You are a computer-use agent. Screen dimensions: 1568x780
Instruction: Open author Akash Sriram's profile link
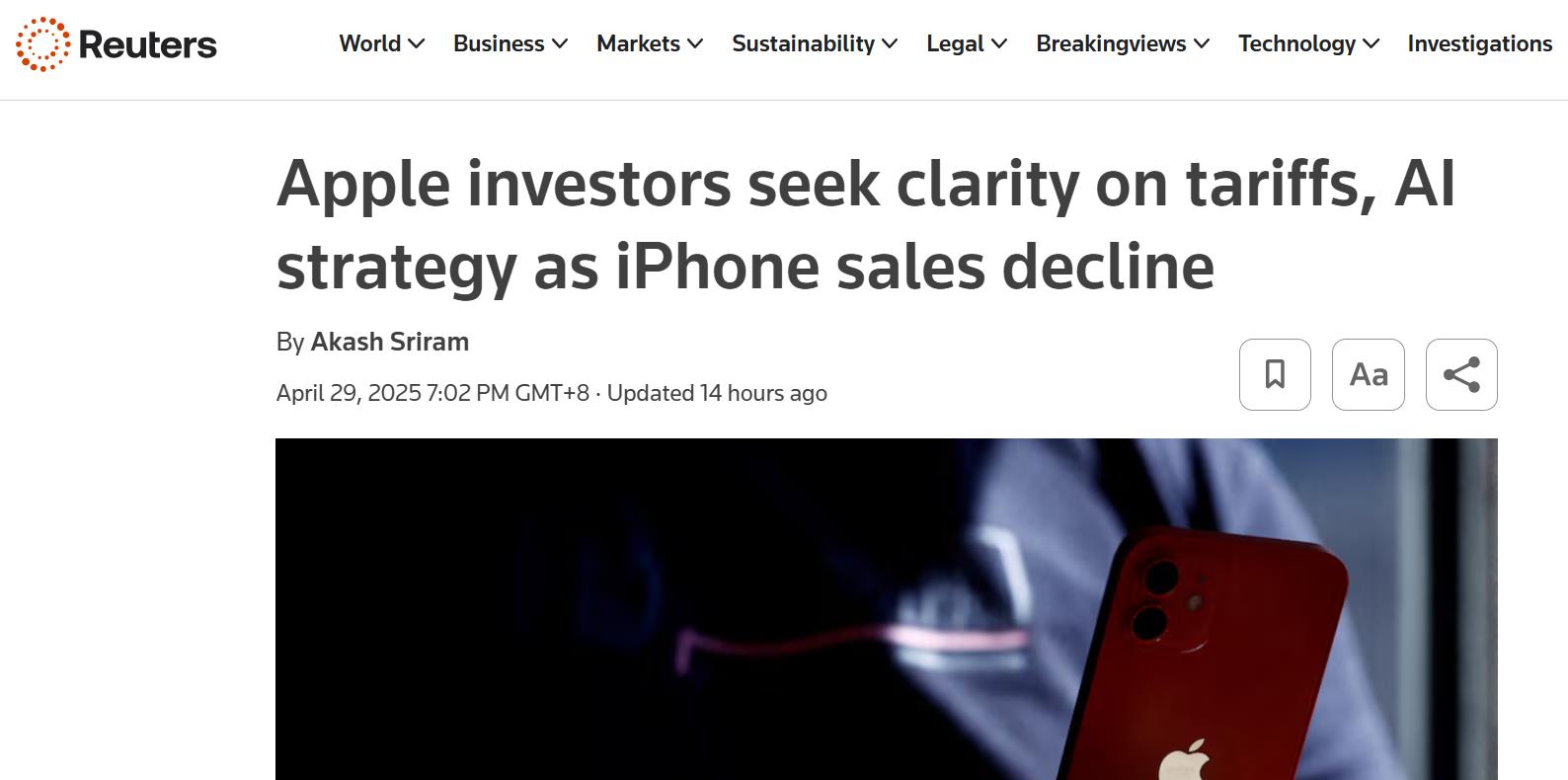[x=389, y=342]
